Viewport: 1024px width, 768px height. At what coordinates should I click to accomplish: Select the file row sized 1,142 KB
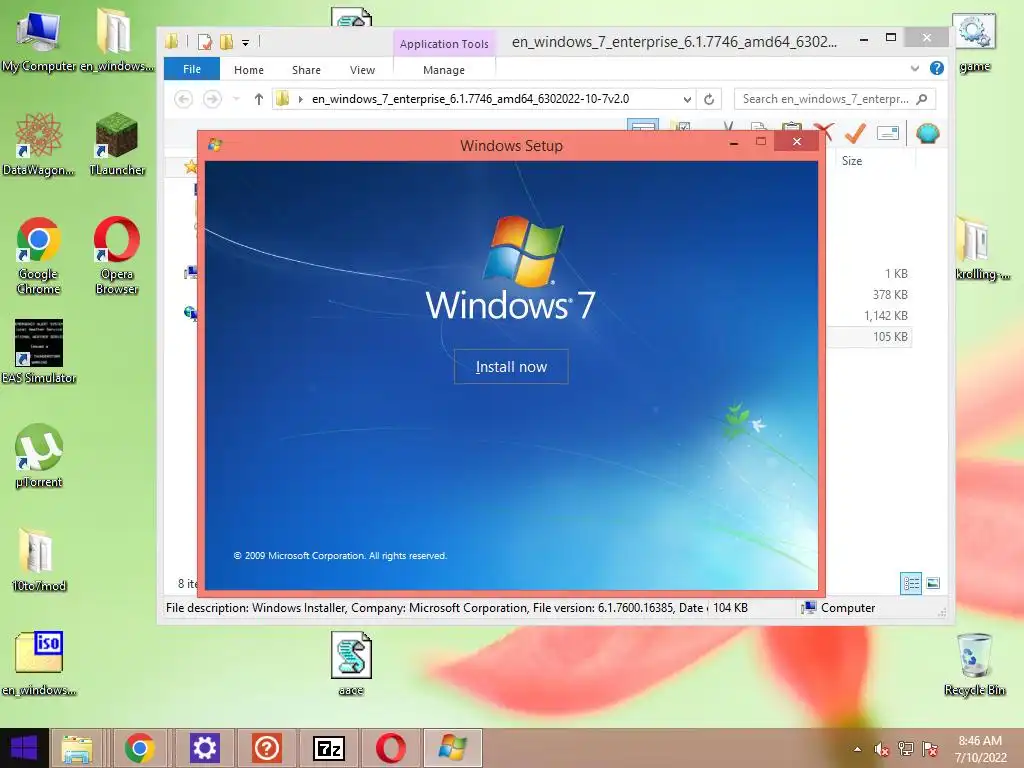click(x=869, y=315)
